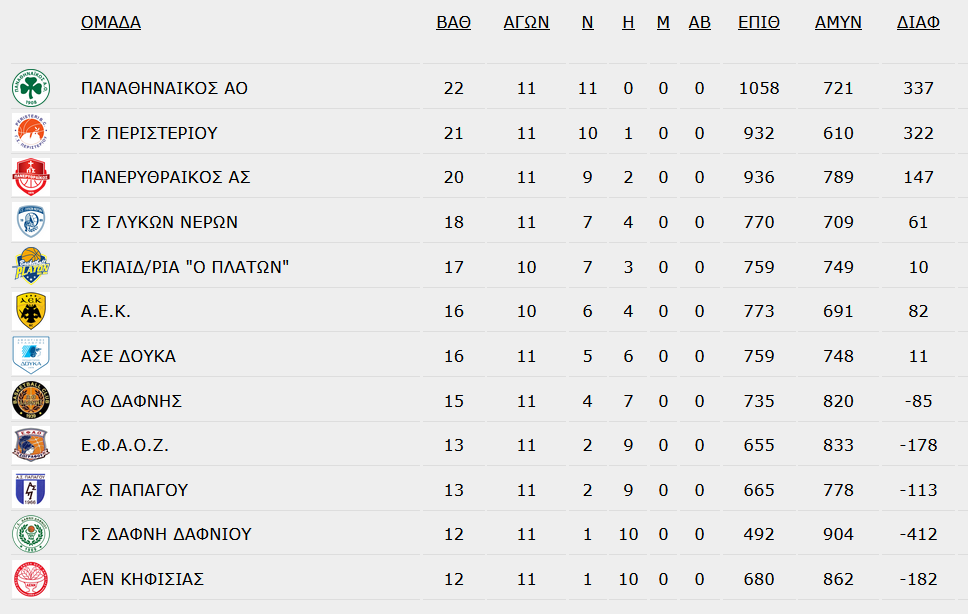The image size is (968, 614).
Task: Sort by ΕΠΙΘ points scored header
Action: coord(759,22)
